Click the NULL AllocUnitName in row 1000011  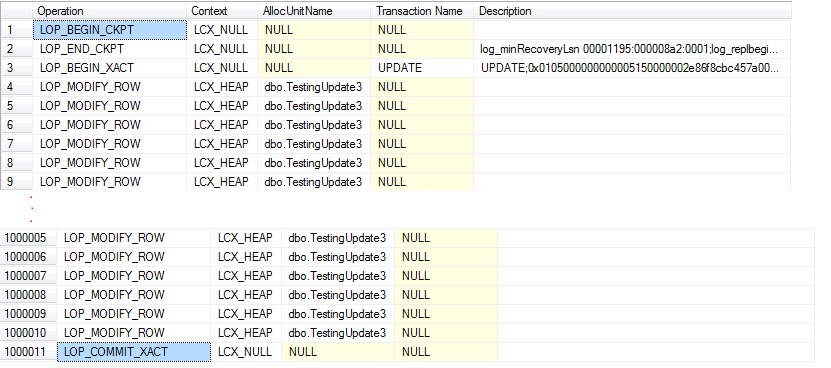pyautogui.click(x=339, y=352)
